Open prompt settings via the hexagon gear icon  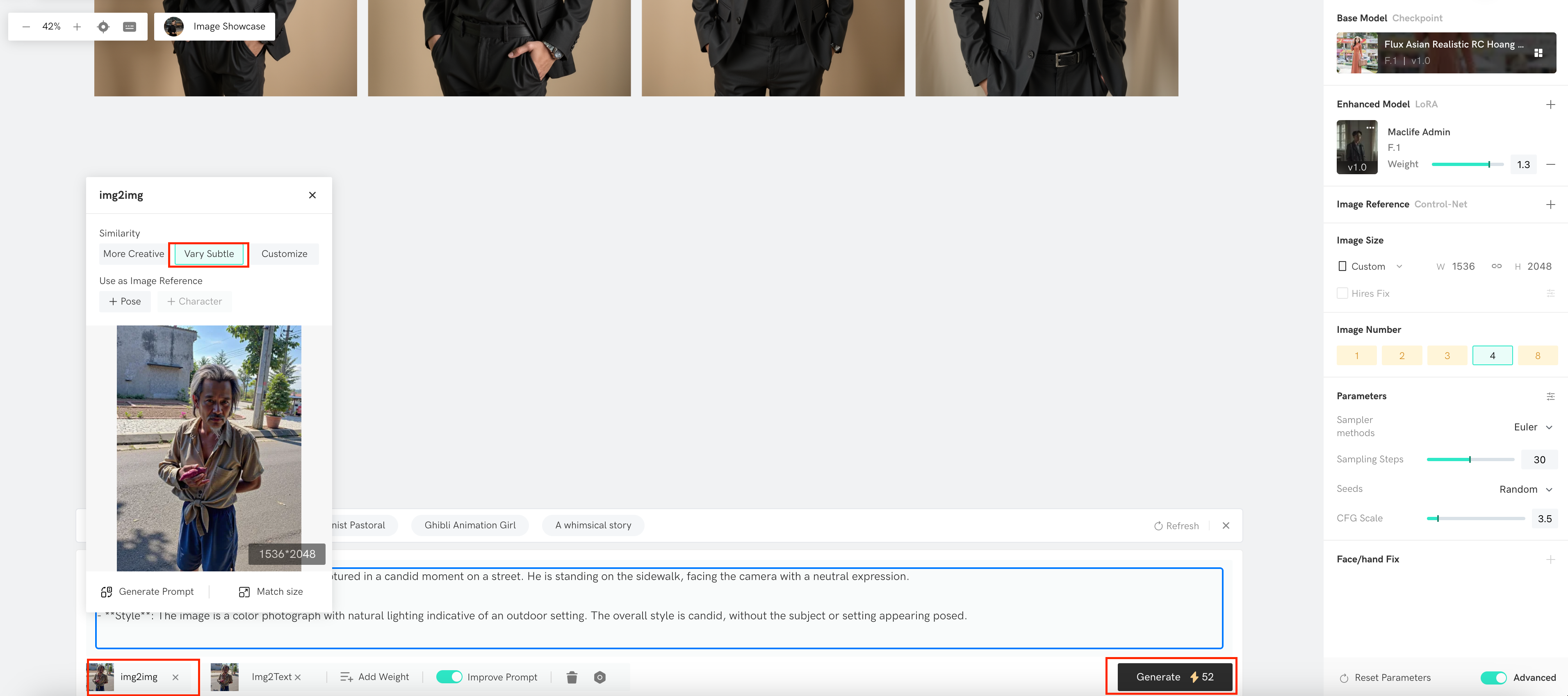click(599, 677)
